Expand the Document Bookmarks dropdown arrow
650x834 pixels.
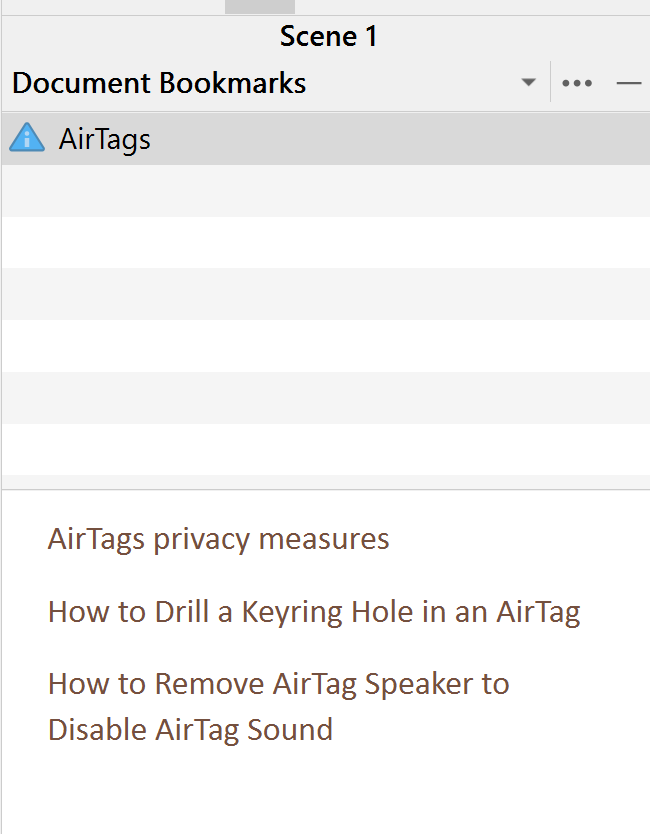point(528,82)
